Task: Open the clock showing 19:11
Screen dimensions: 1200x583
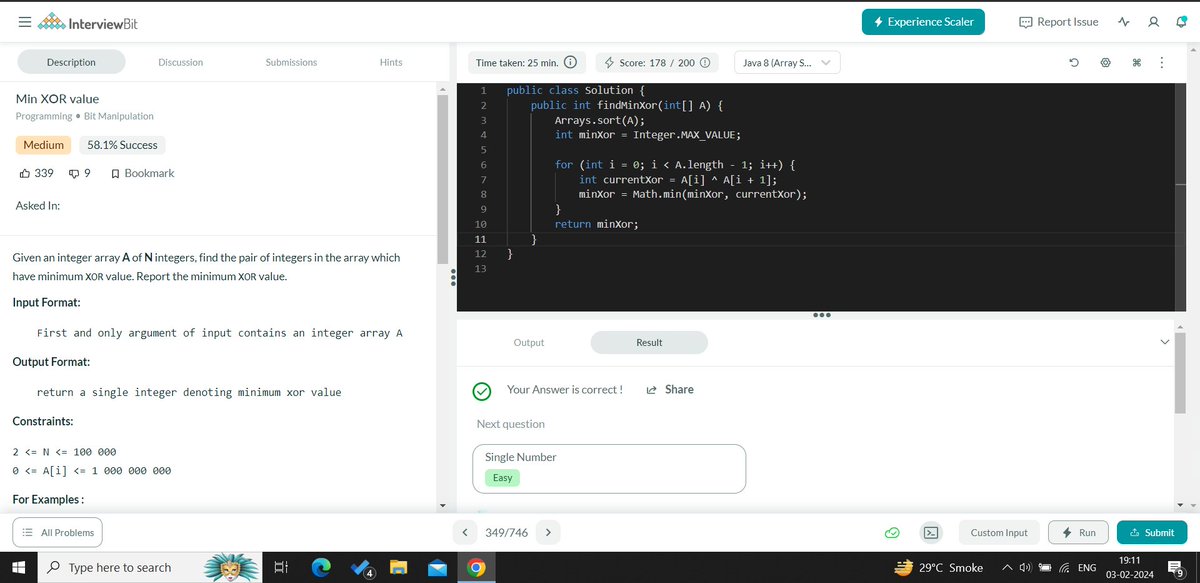Action: click(x=1130, y=567)
